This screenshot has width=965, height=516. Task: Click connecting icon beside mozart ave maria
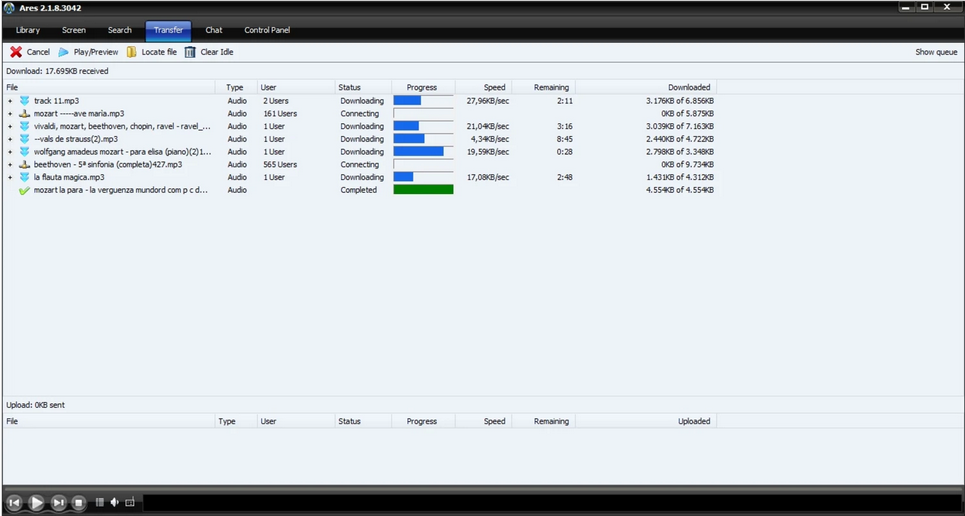coord(25,114)
